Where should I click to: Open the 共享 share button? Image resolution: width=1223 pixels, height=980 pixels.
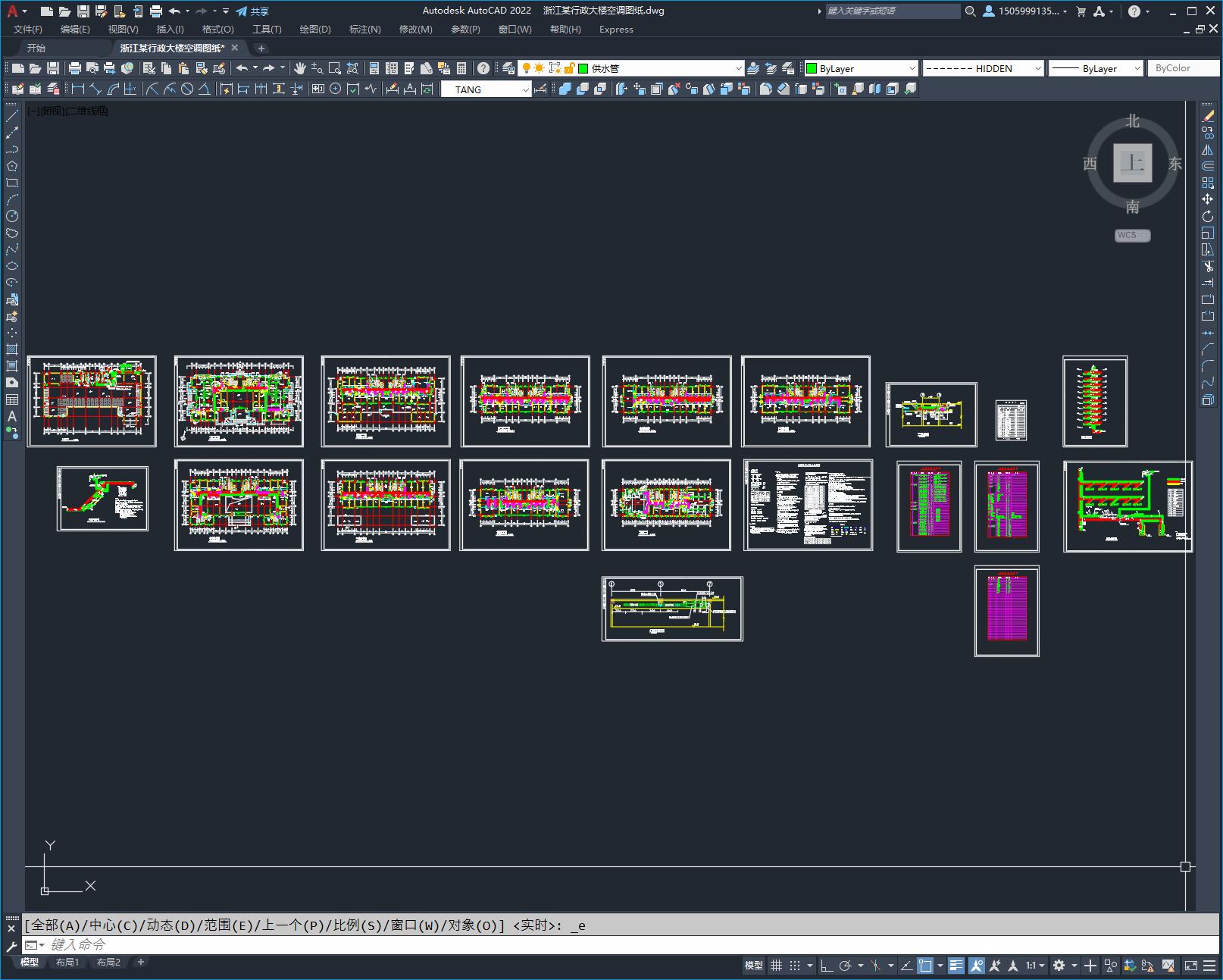[x=252, y=11]
